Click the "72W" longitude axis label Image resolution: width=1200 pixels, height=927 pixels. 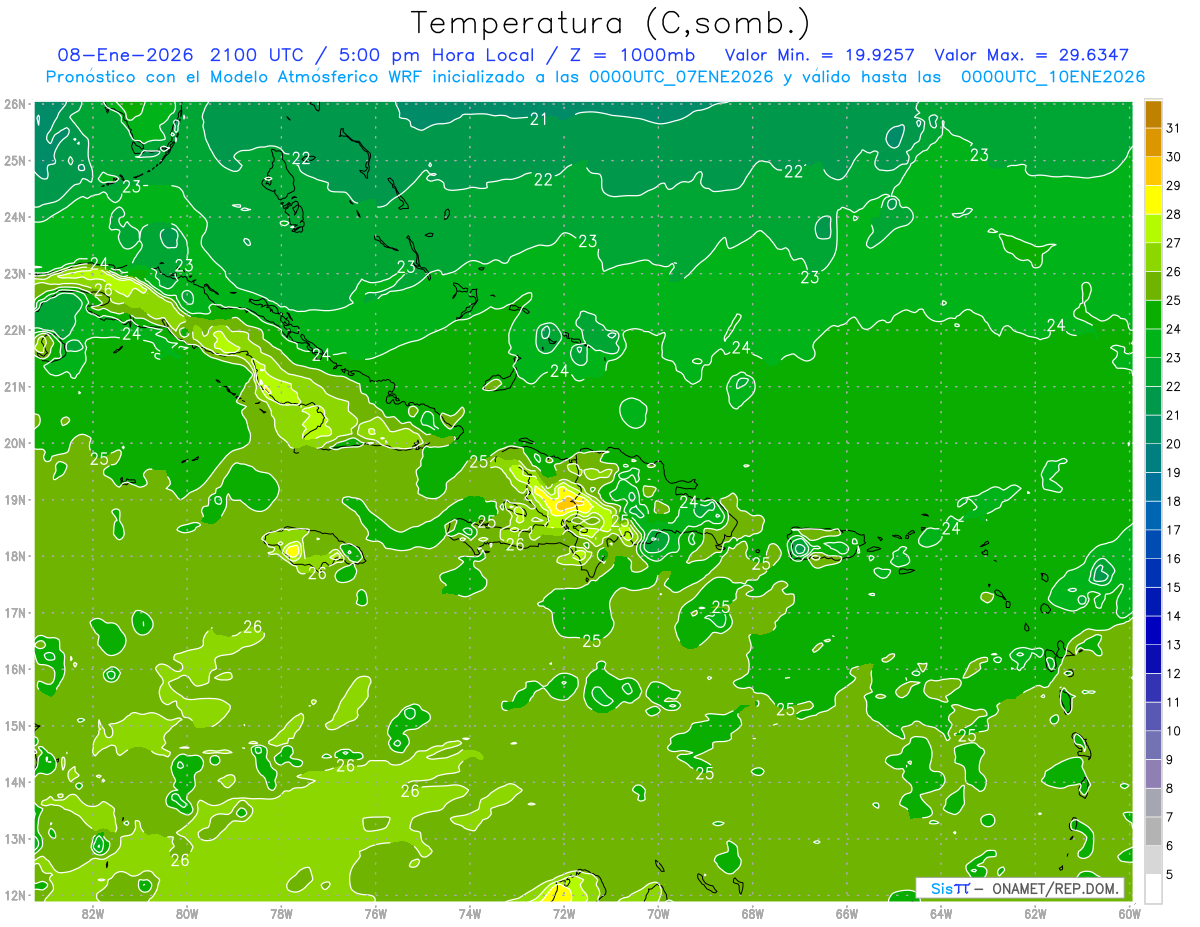(564, 913)
